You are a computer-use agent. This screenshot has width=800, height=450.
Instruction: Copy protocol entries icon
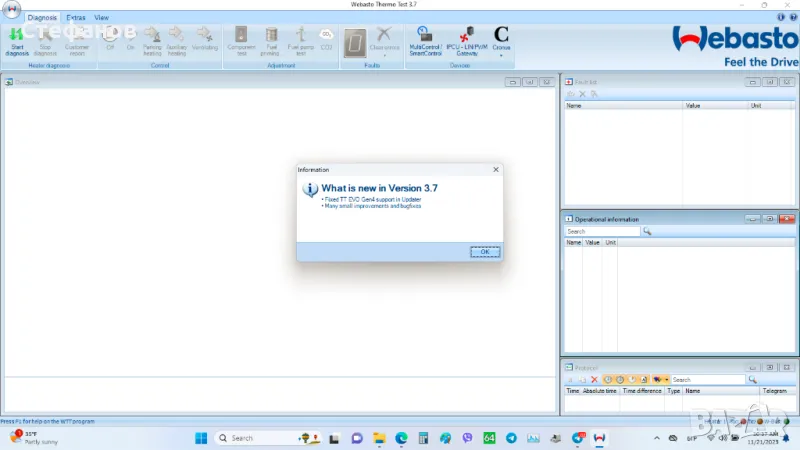point(582,380)
